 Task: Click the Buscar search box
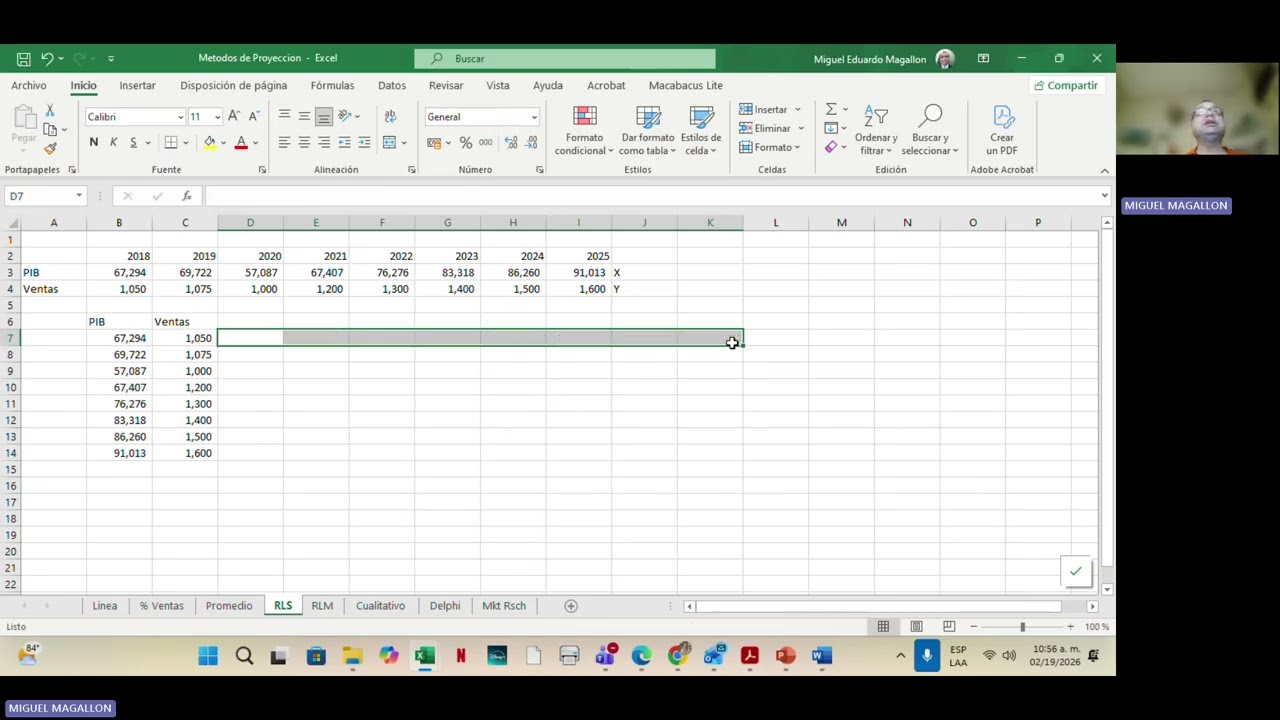pyautogui.click(x=565, y=58)
